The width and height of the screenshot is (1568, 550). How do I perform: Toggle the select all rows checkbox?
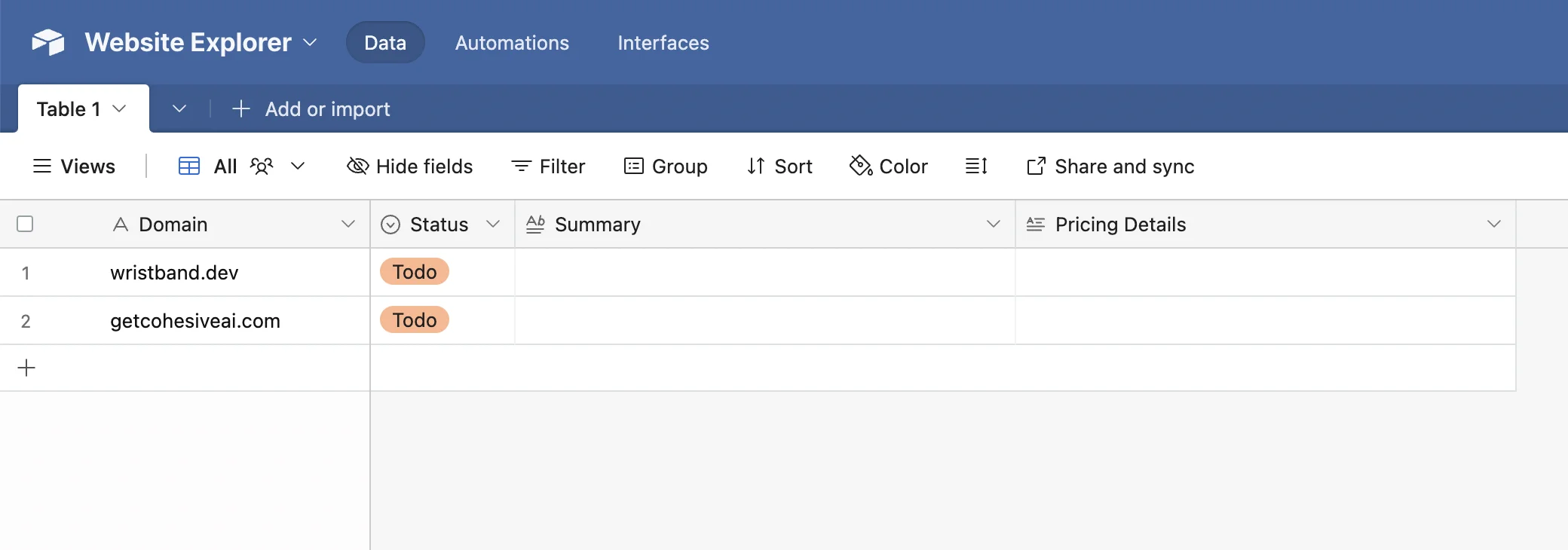point(25,224)
